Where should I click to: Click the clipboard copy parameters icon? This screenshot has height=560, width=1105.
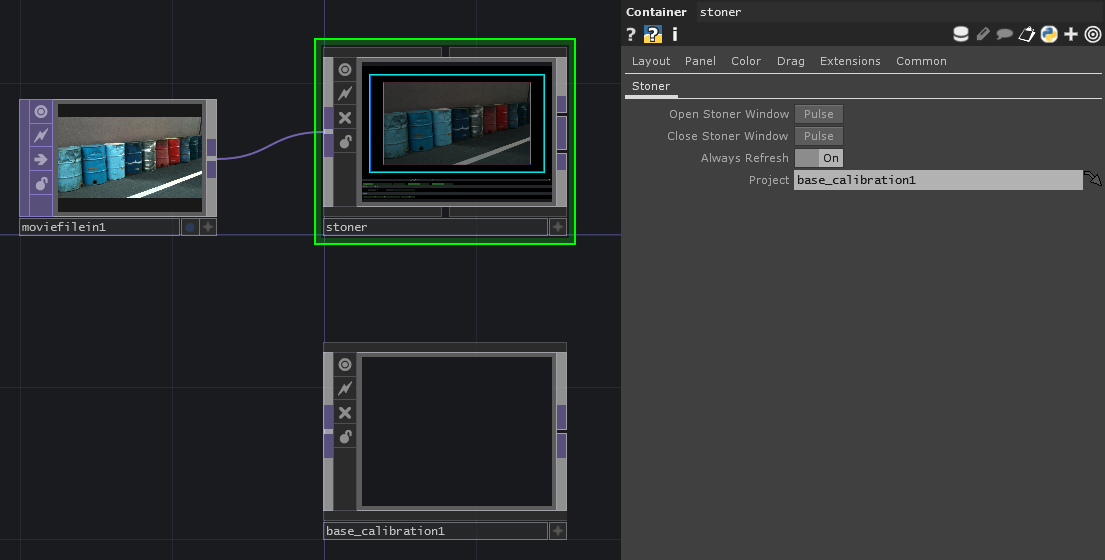(1026, 34)
